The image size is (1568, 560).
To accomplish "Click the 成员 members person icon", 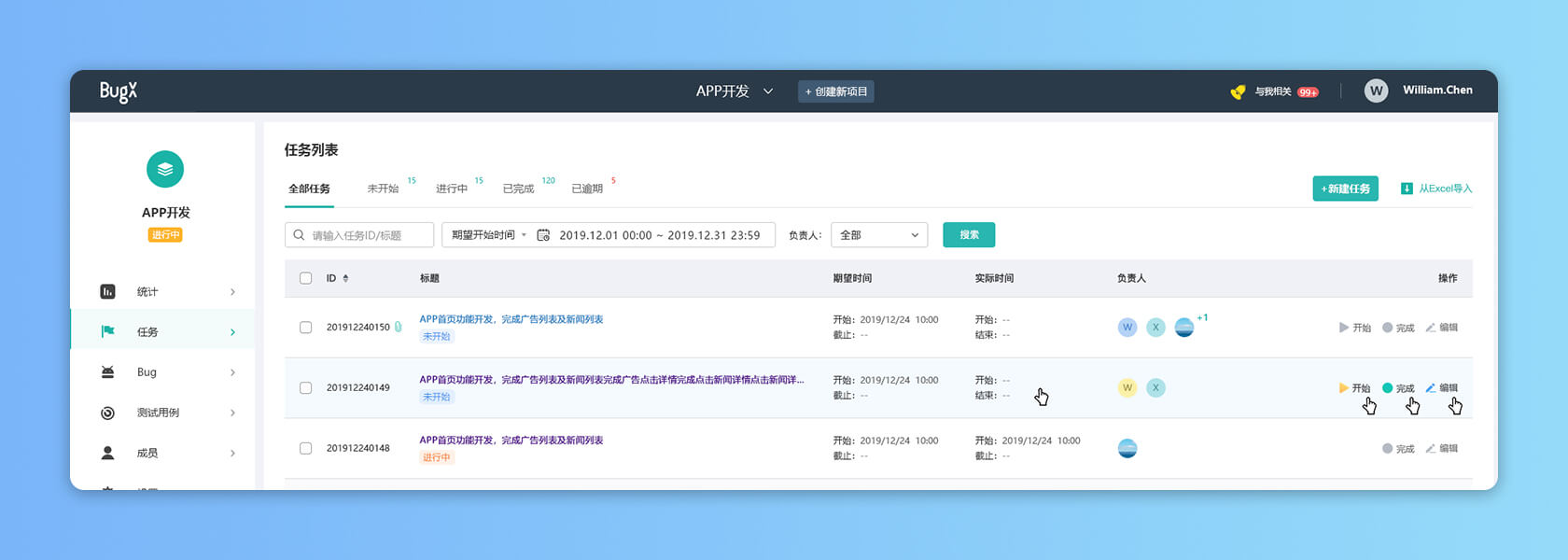I will pyautogui.click(x=107, y=453).
